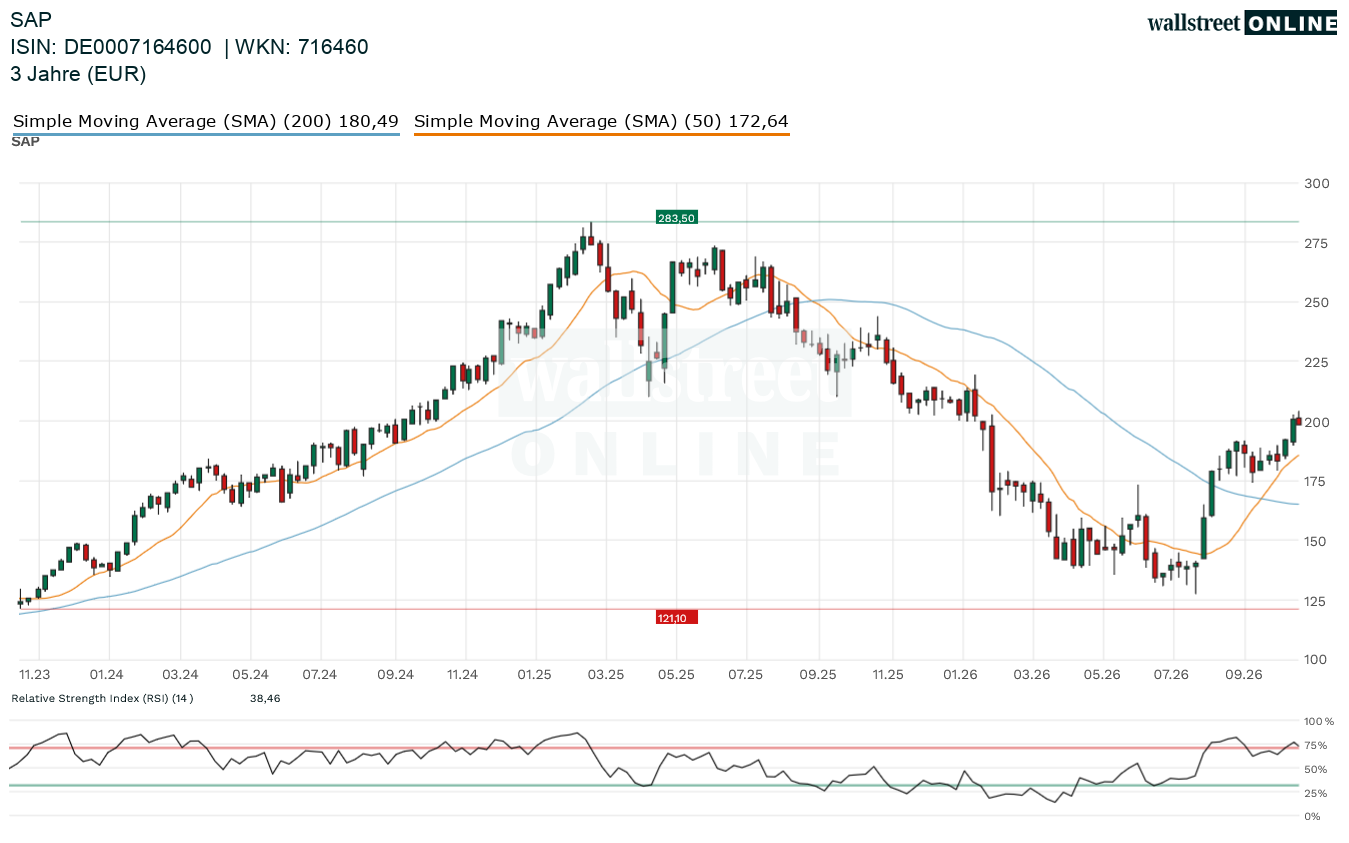Click the 03.25 date axis label
The height and width of the screenshot is (843, 1349).
pyautogui.click(x=606, y=675)
